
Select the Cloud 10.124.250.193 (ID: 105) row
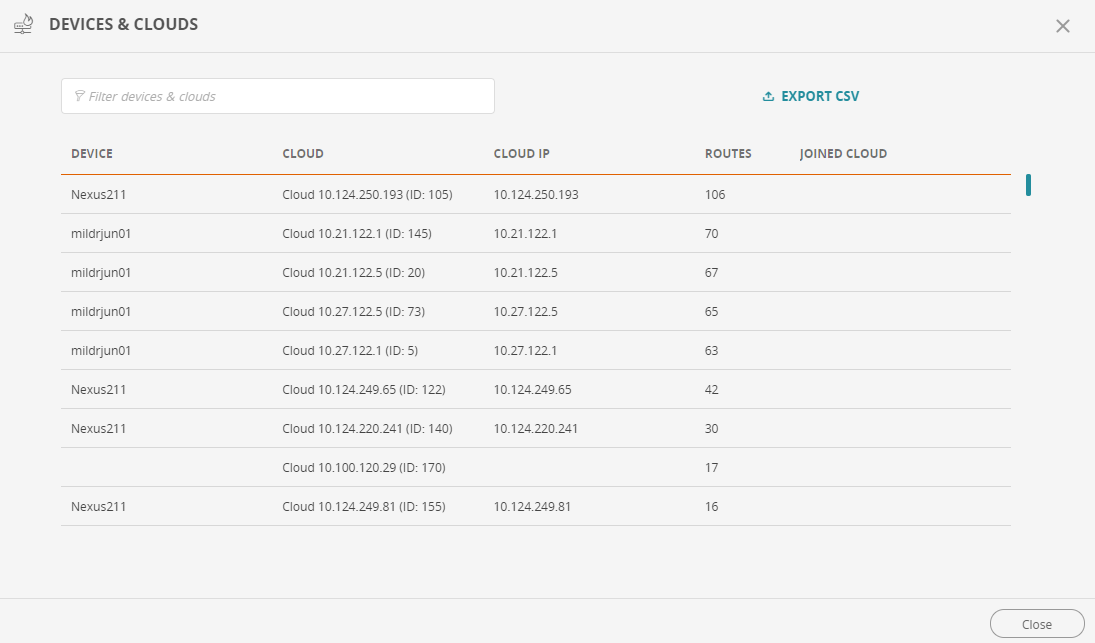[367, 195]
